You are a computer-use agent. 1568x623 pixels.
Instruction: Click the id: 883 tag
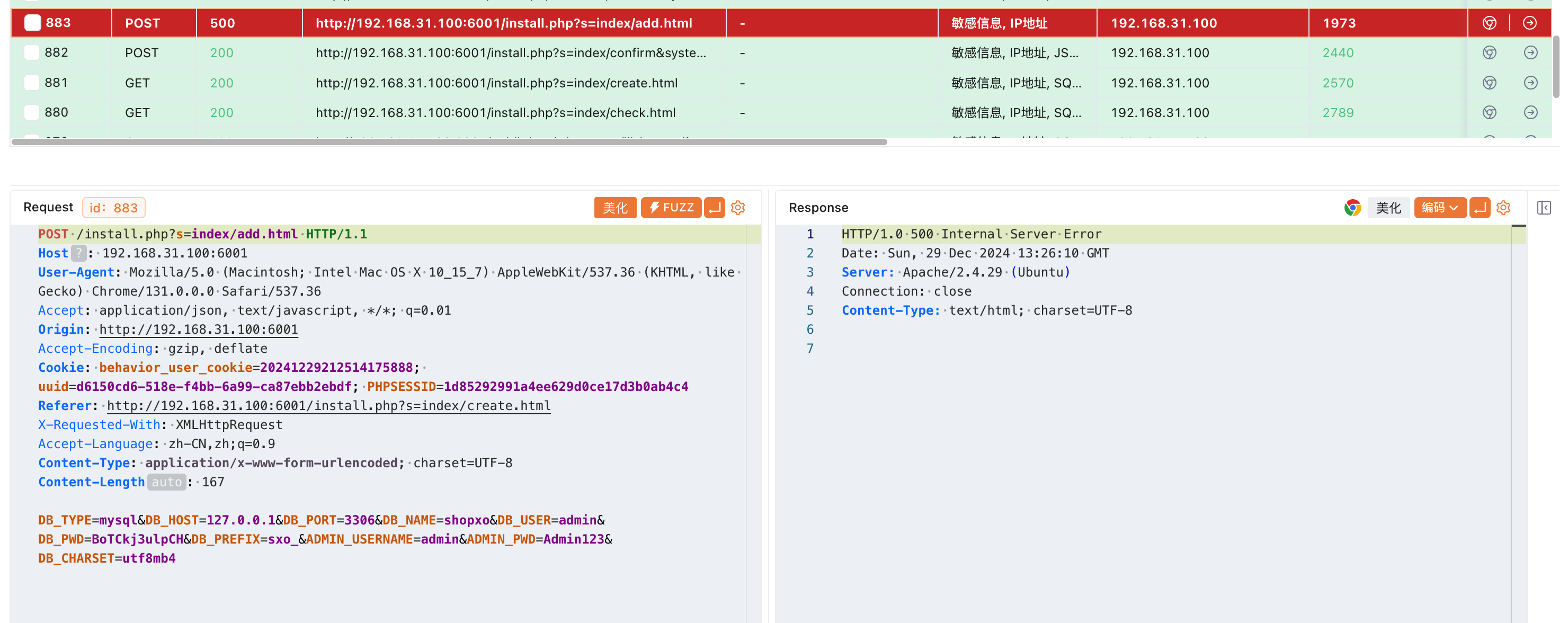pos(114,208)
